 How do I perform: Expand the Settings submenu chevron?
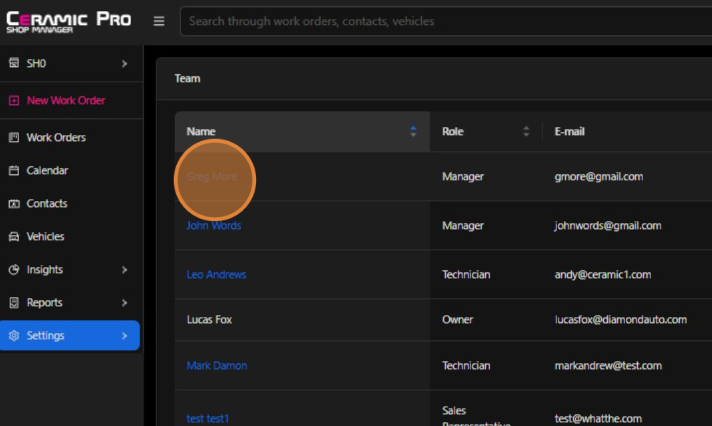pos(124,336)
